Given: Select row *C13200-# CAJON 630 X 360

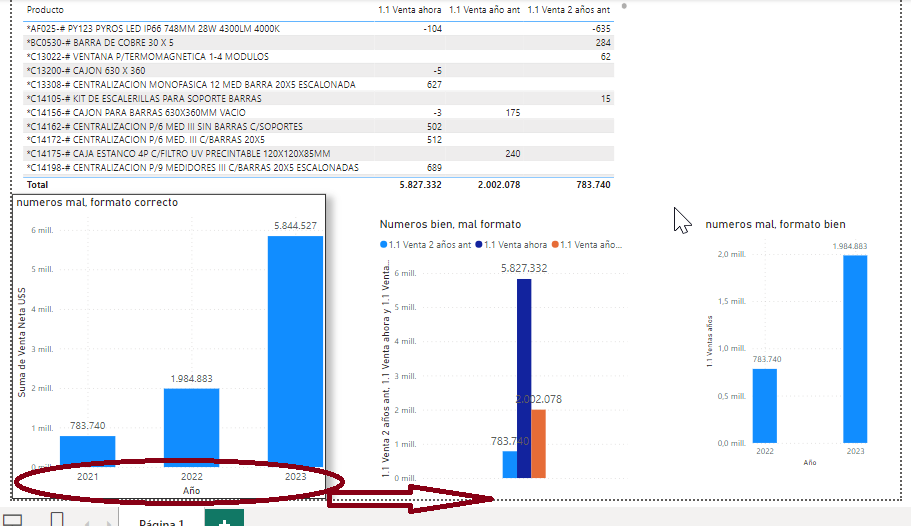Looking at the screenshot, I should pyautogui.click(x=318, y=70).
